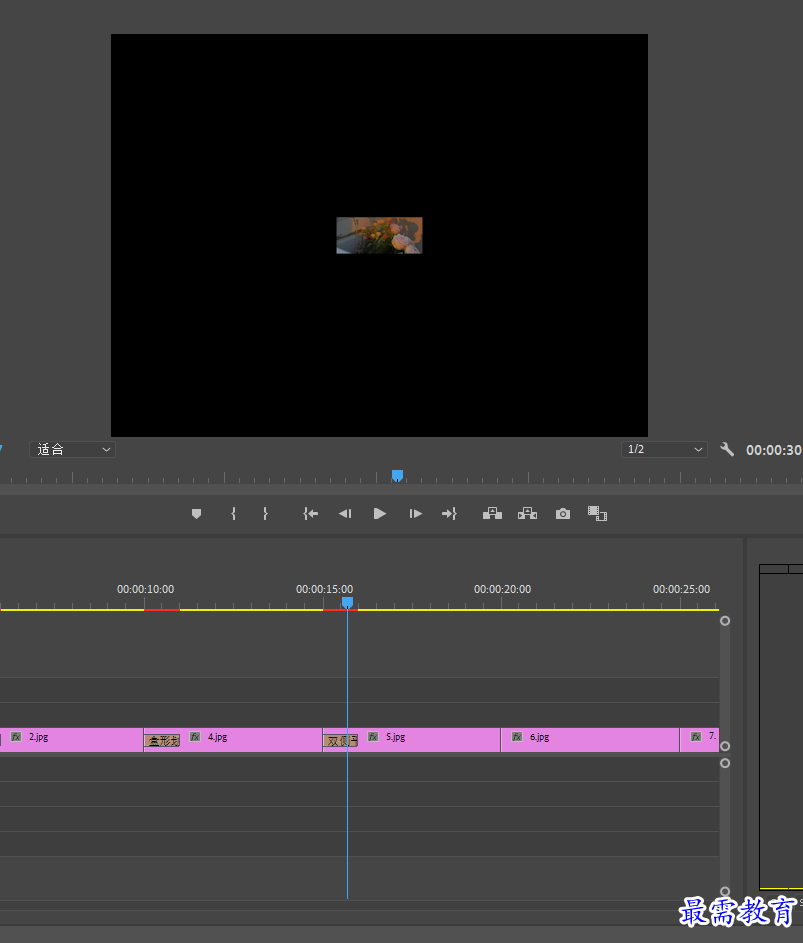Click the 00:00:10:00 mark on timeline ruler
This screenshot has height=943, width=803.
pyautogui.click(x=145, y=589)
